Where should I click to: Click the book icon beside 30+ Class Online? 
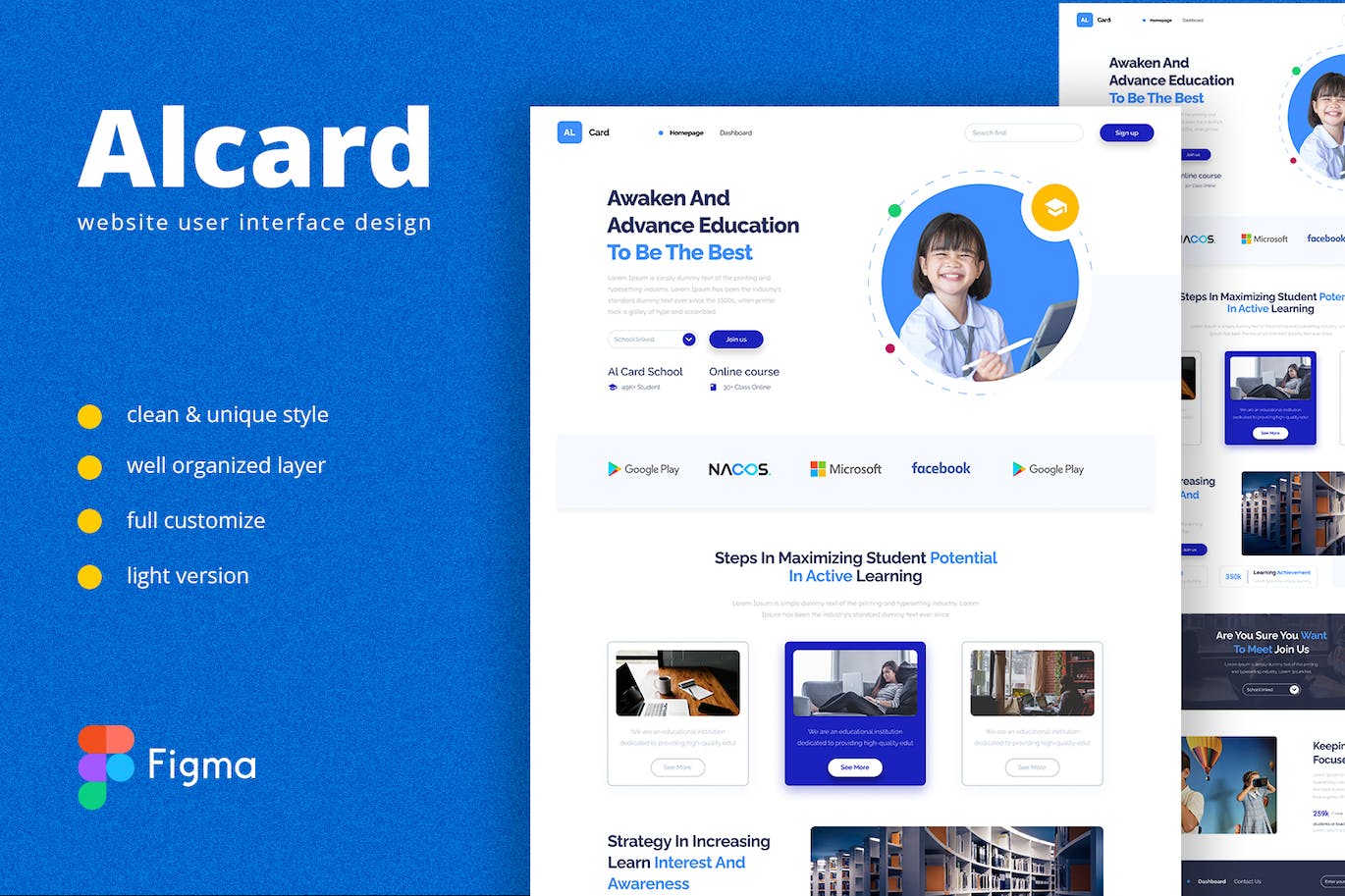[714, 387]
